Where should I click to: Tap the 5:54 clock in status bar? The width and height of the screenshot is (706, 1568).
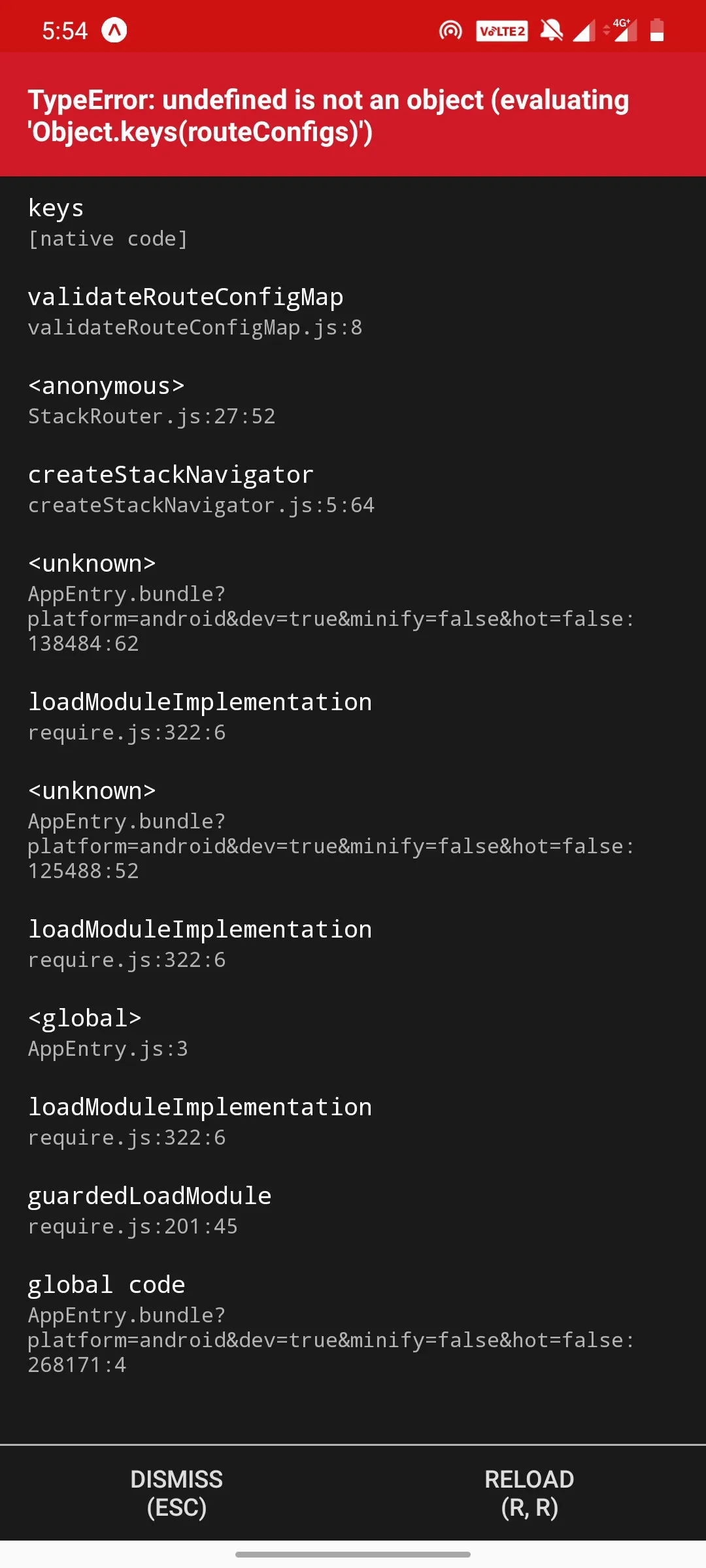[65, 31]
